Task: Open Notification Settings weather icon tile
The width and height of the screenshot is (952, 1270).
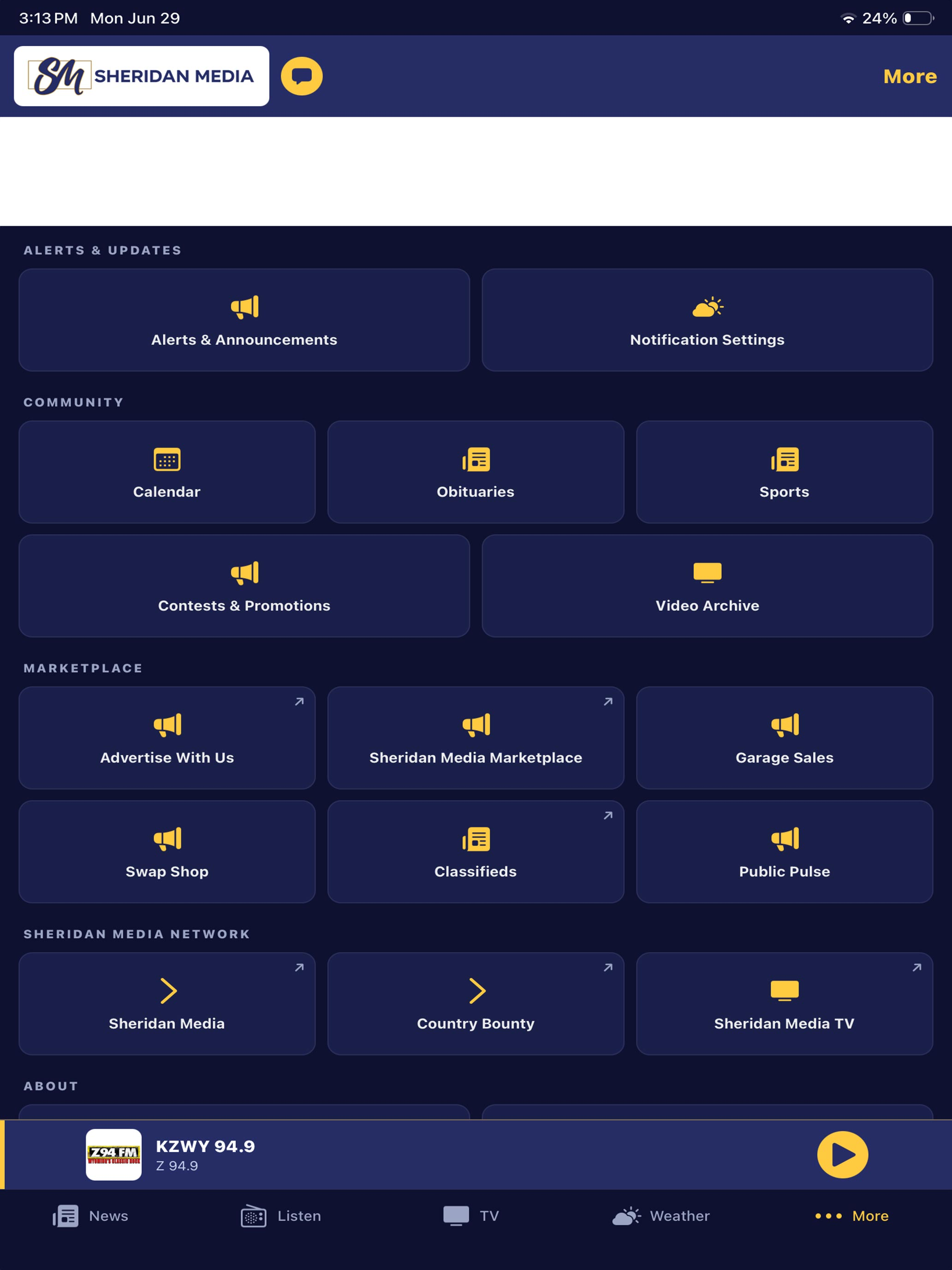Action: (707, 320)
